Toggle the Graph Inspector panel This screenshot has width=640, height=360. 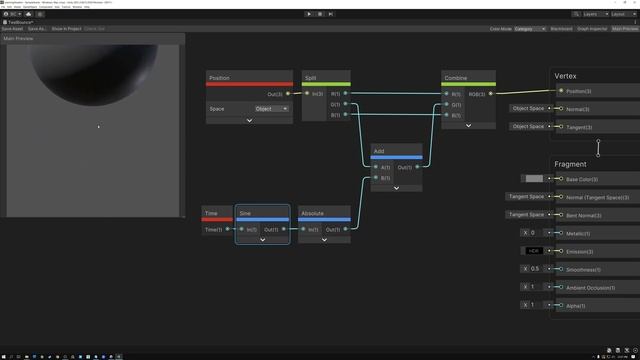[592, 29]
